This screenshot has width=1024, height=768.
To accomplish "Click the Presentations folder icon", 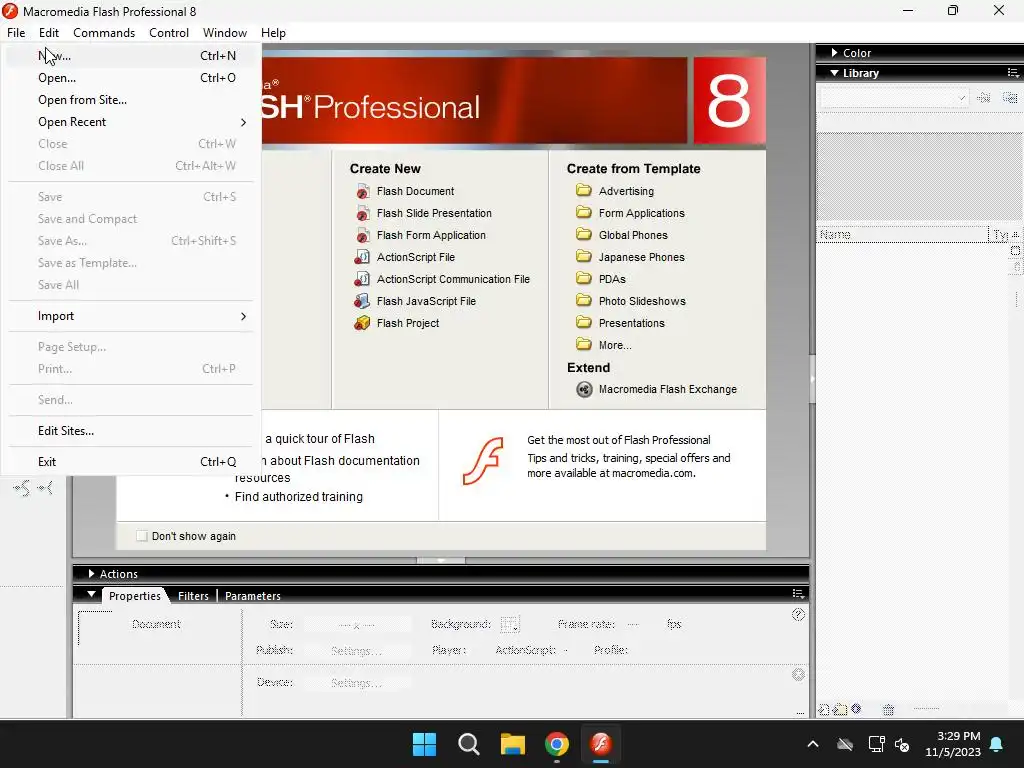I will (584, 323).
